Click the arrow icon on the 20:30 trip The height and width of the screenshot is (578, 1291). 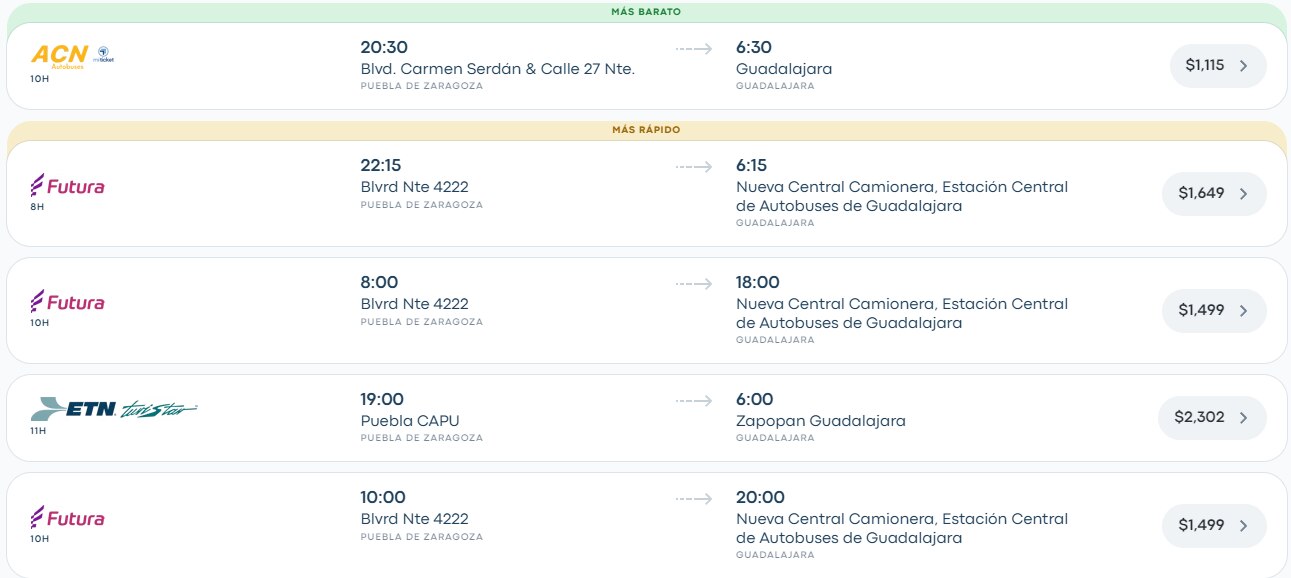click(693, 48)
